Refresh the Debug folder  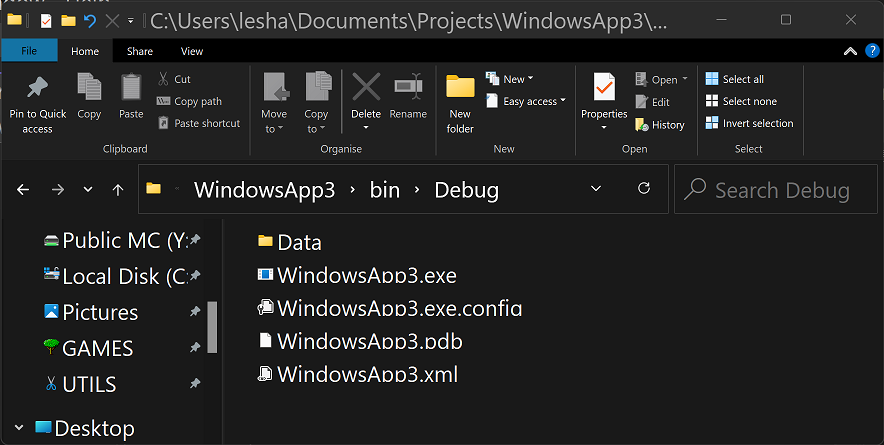click(x=644, y=188)
